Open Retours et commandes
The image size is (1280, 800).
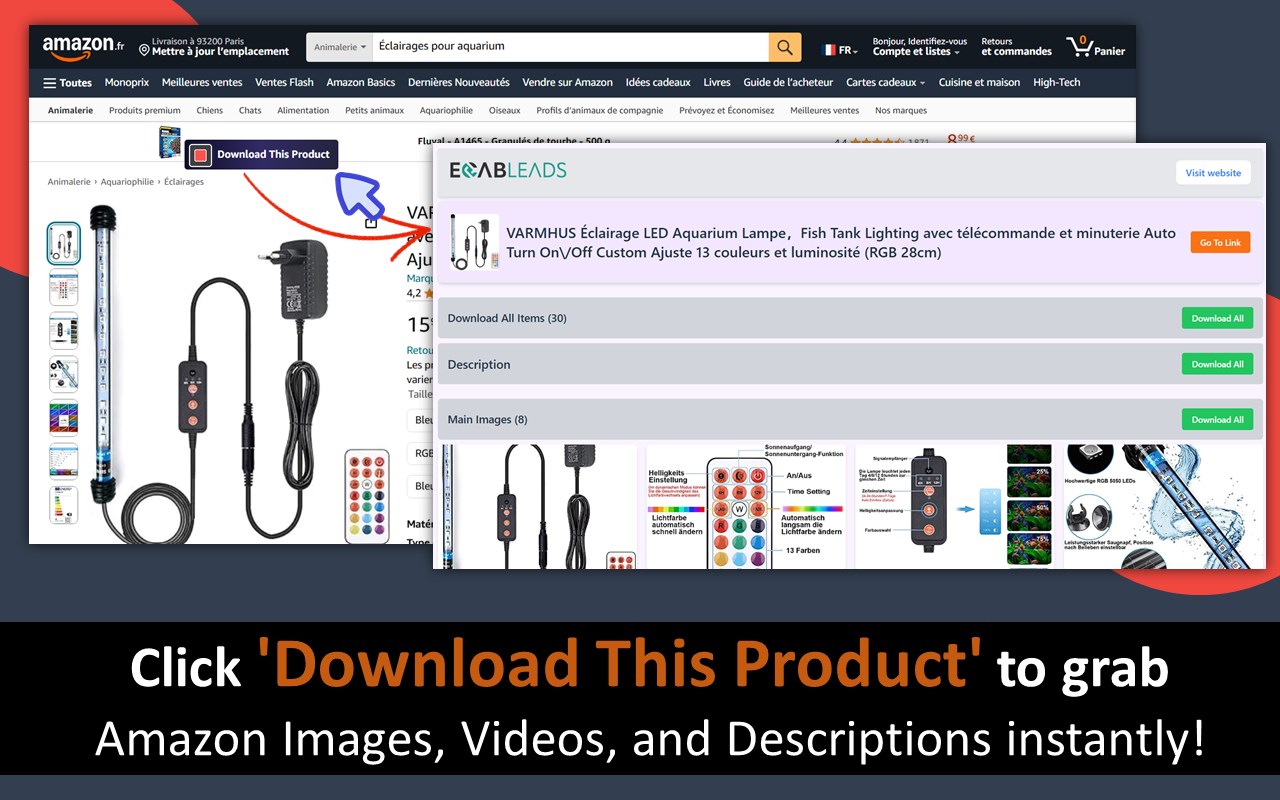pyautogui.click(x=1016, y=46)
